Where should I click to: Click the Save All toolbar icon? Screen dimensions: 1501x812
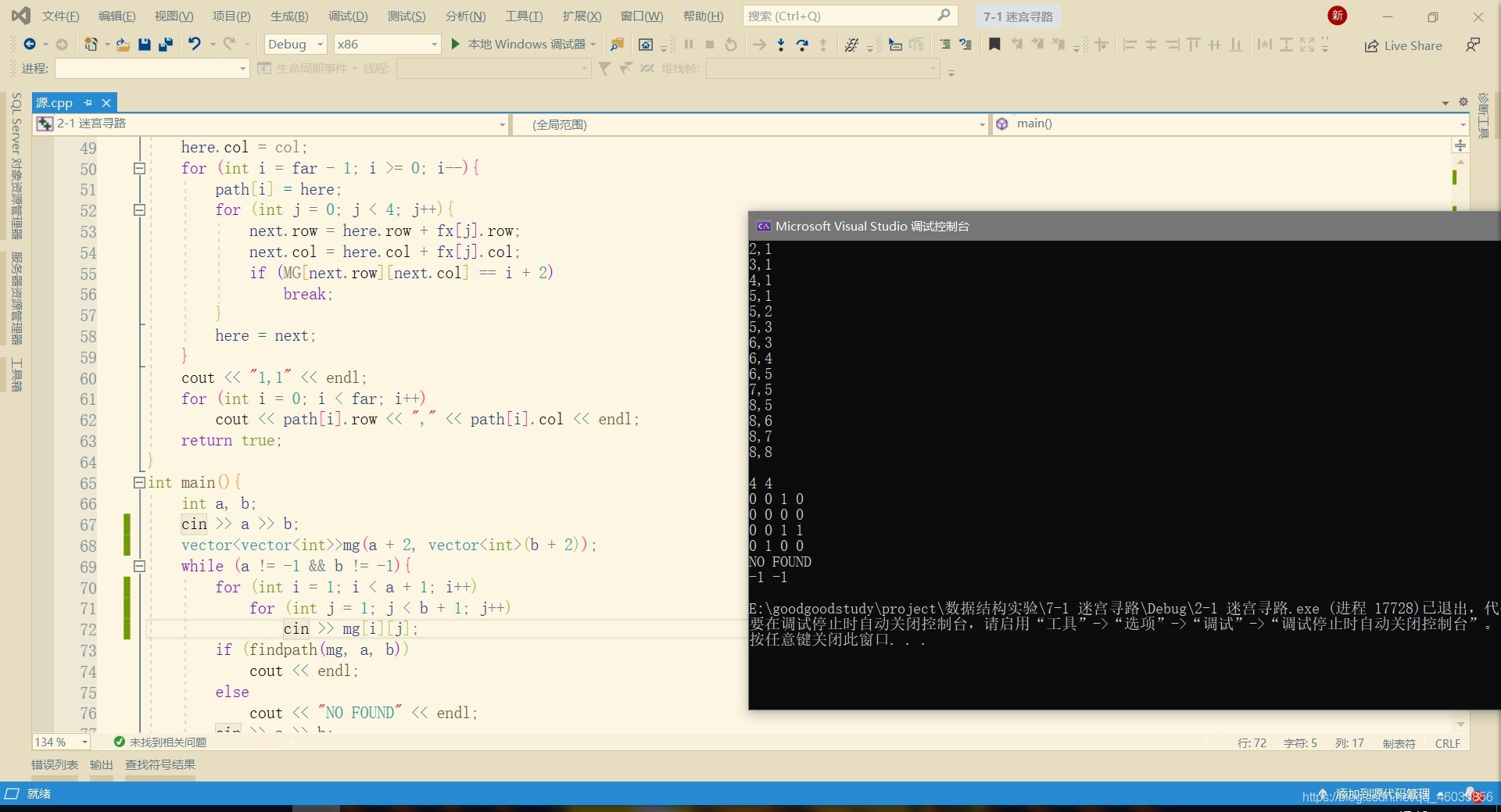pos(165,45)
